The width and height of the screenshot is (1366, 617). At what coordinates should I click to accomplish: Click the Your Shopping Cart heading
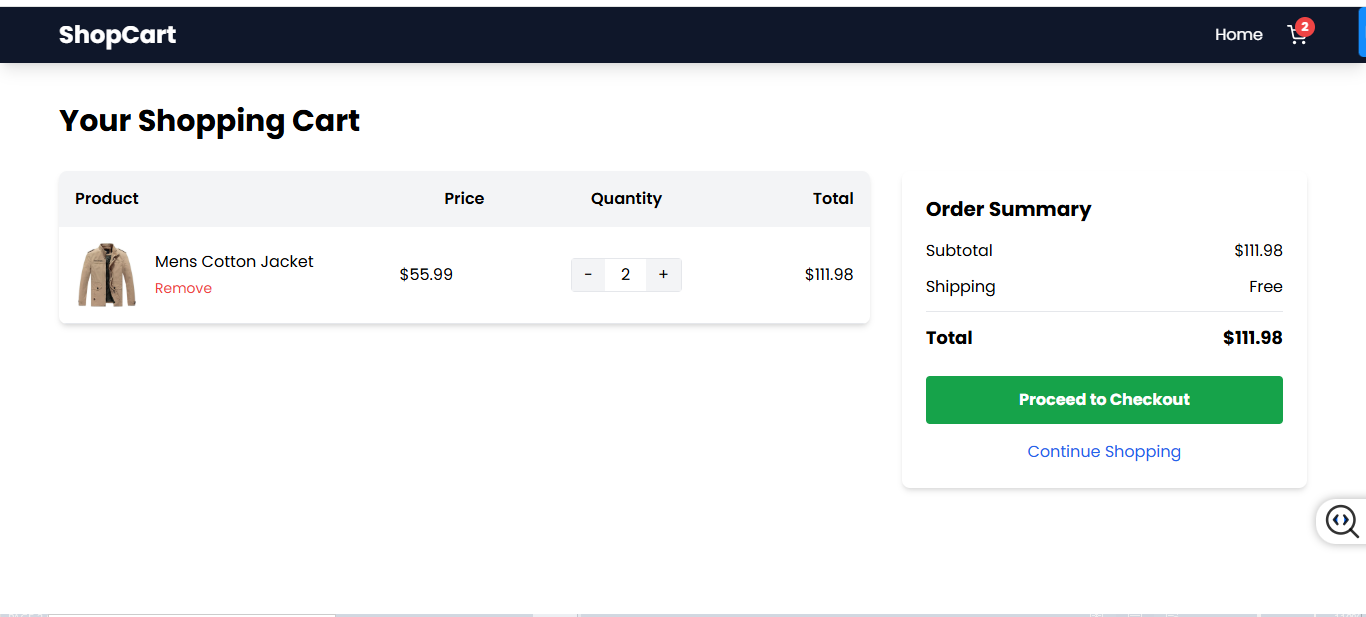(x=209, y=121)
